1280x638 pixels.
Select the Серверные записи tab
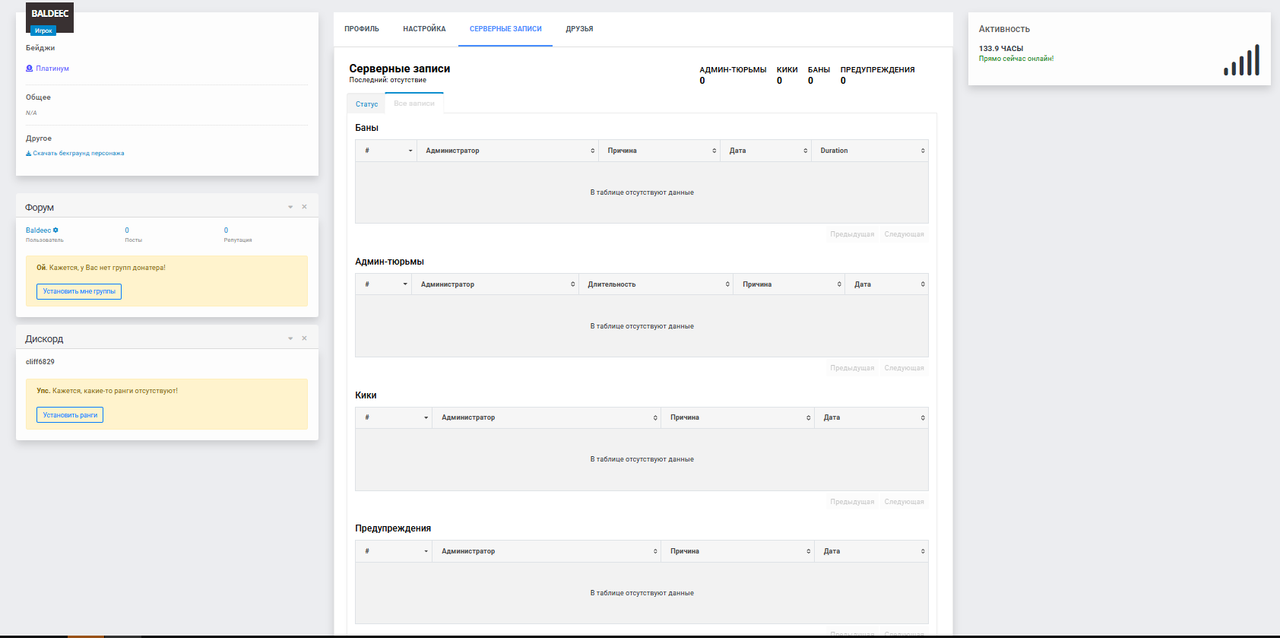click(506, 29)
